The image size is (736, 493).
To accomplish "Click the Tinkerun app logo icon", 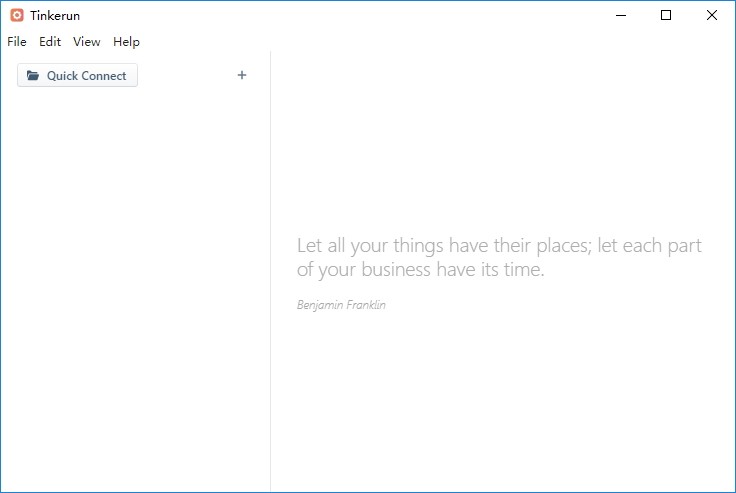I will (16, 15).
